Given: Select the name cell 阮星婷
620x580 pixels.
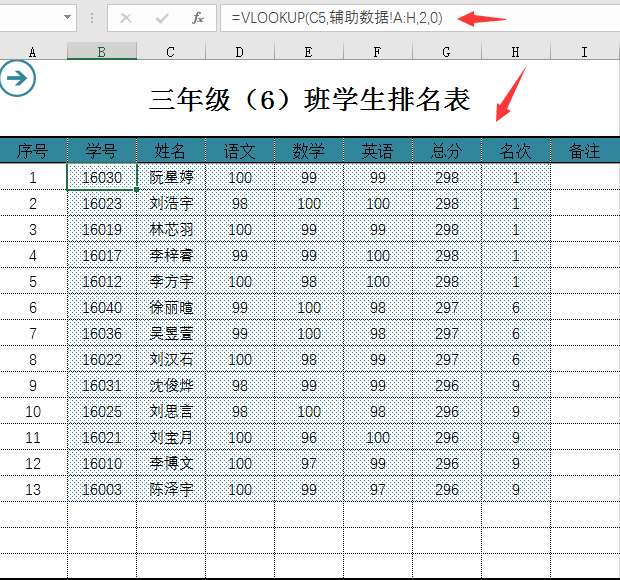Looking at the screenshot, I should 171,177.
